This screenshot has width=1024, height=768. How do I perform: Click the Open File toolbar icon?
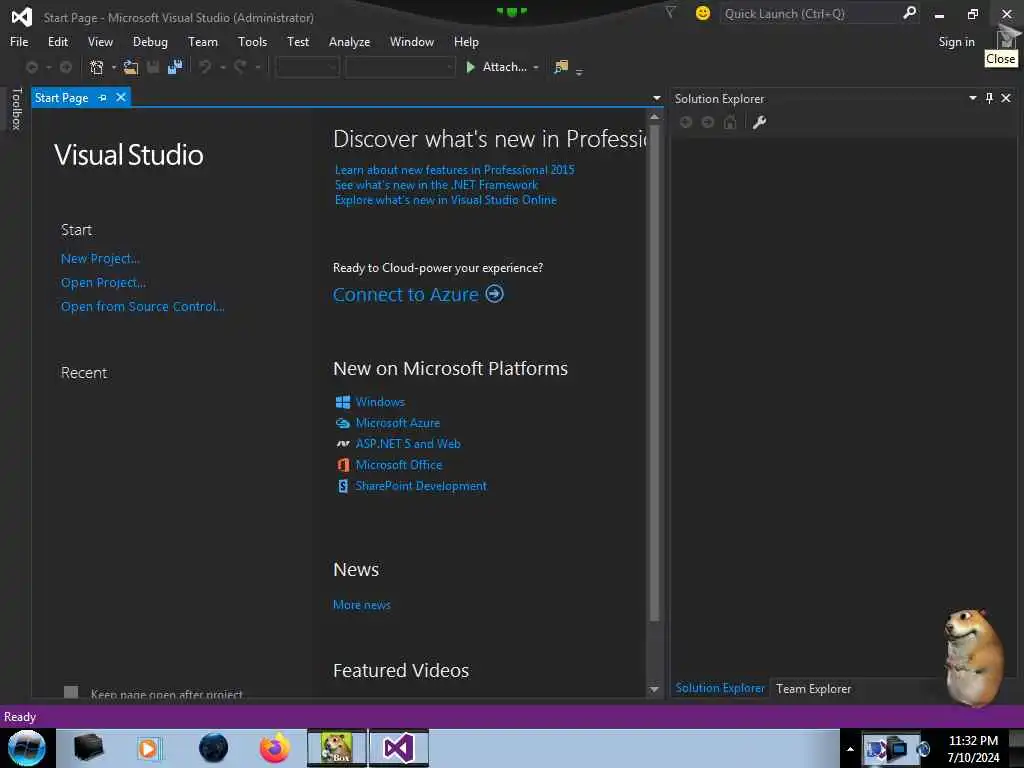(x=131, y=67)
